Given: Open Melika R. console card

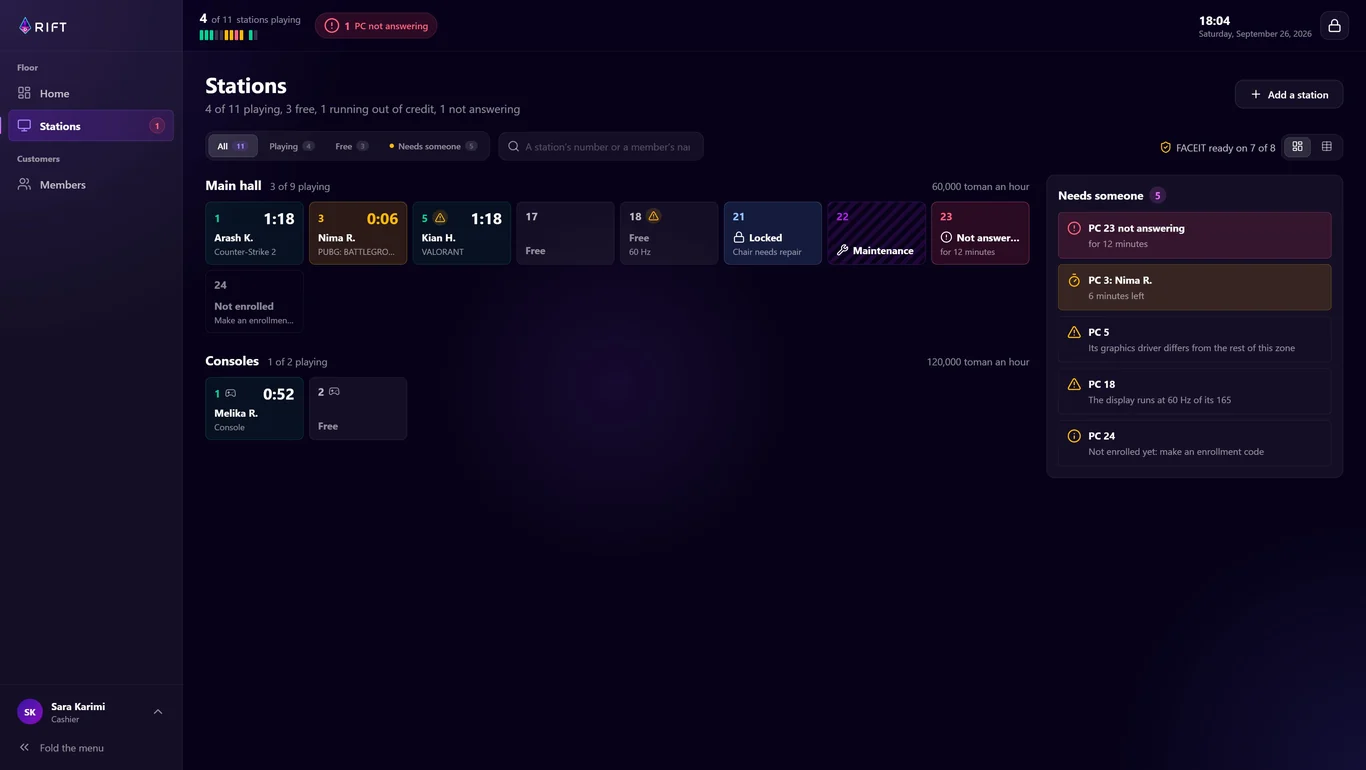Looking at the screenshot, I should coord(254,408).
